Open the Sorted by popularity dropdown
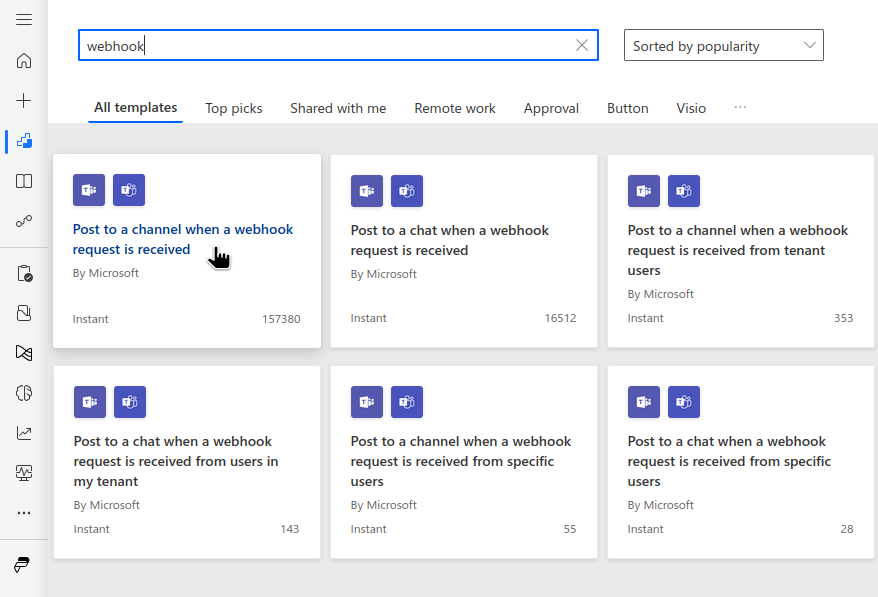The width and height of the screenshot is (878, 597). click(723, 45)
